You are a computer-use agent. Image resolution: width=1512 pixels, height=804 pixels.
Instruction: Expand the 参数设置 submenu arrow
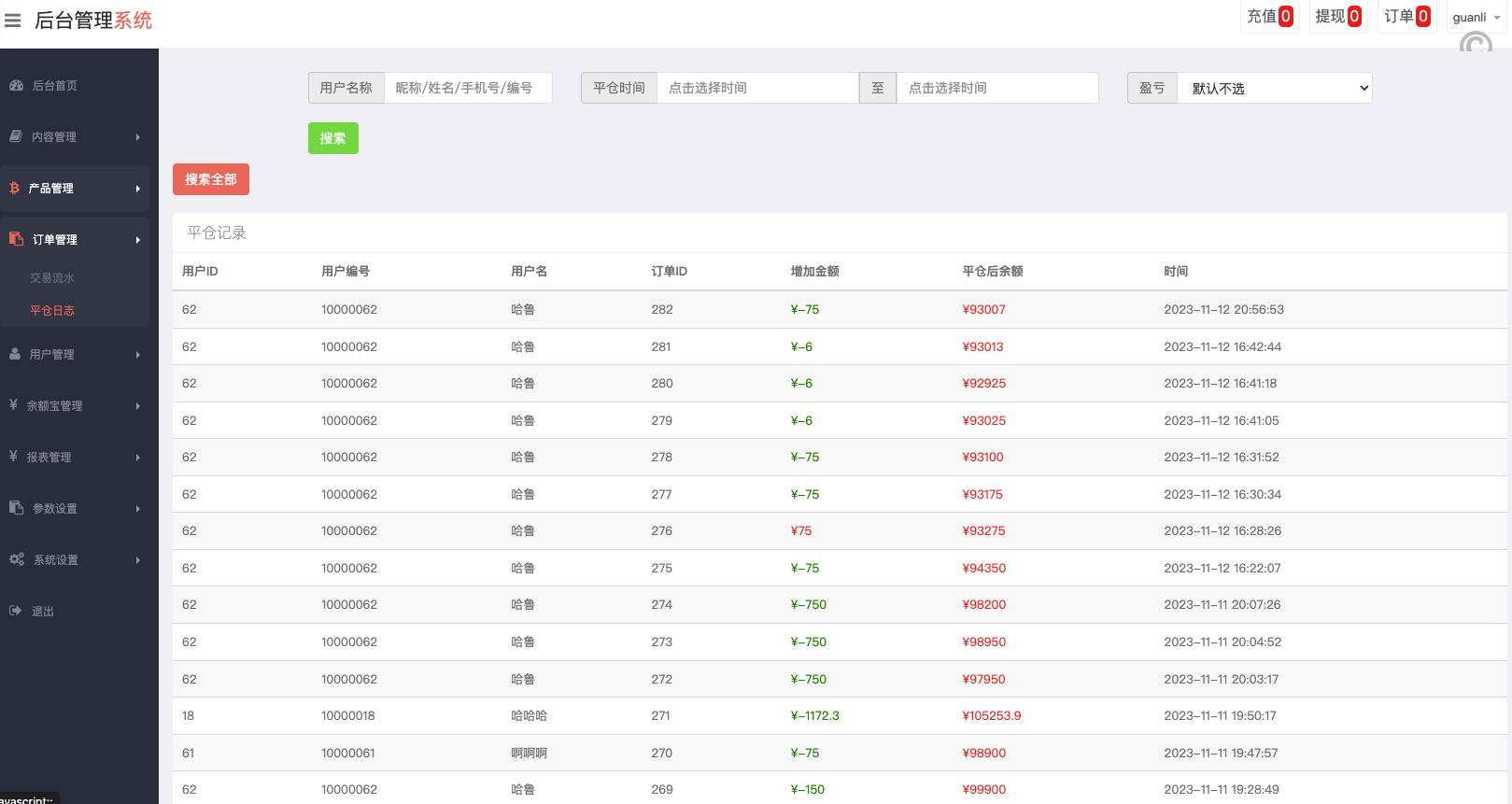click(x=138, y=509)
